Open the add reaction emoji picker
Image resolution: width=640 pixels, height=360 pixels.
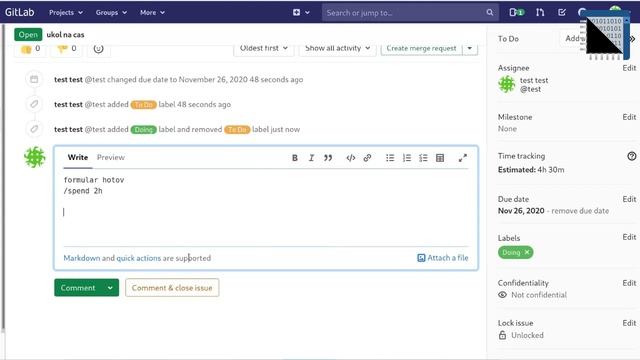click(x=98, y=49)
